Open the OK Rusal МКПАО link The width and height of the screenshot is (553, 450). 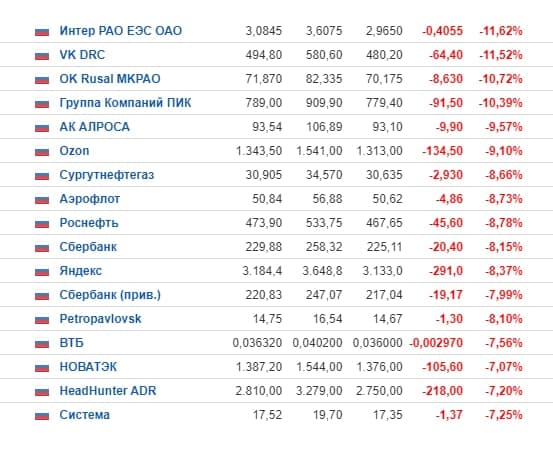[110, 79]
